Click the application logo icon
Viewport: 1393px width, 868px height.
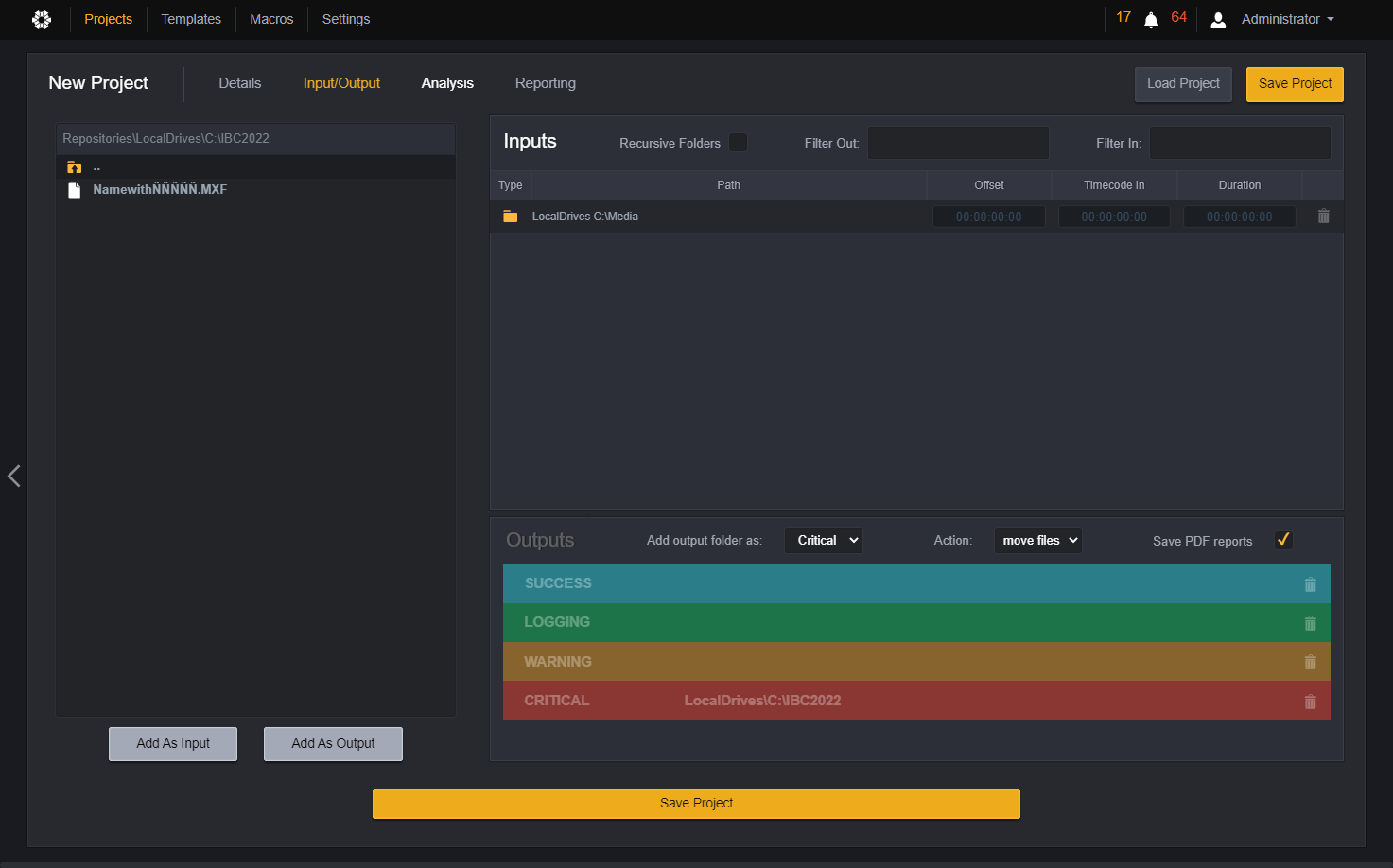[42, 19]
